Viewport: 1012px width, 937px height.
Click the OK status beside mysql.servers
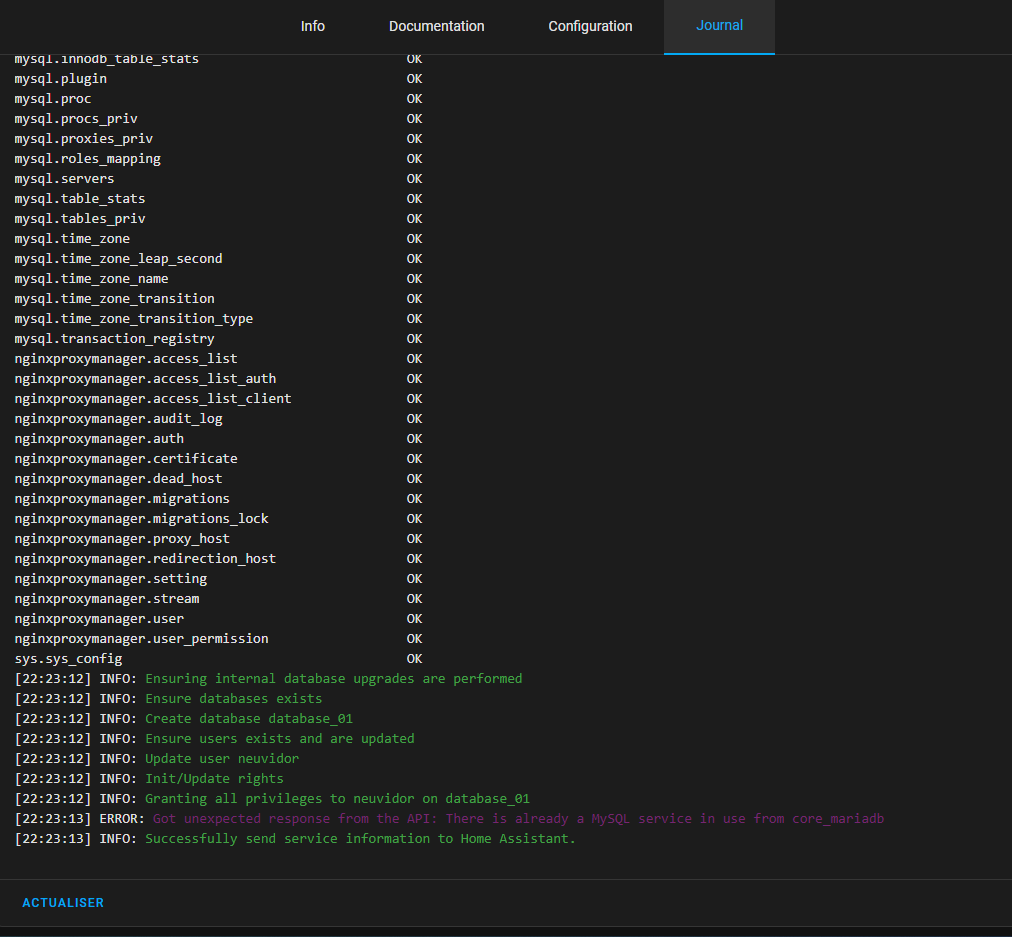tap(414, 179)
